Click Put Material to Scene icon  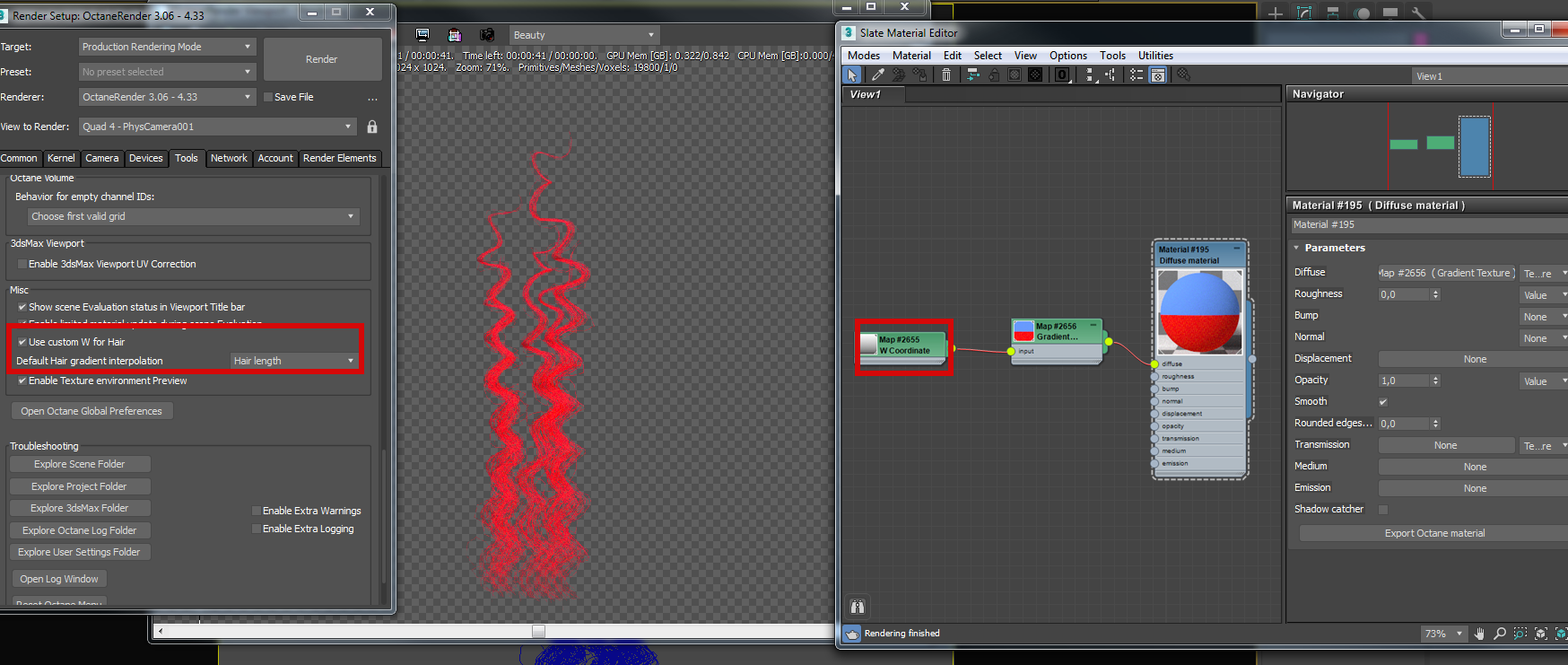[x=898, y=75]
